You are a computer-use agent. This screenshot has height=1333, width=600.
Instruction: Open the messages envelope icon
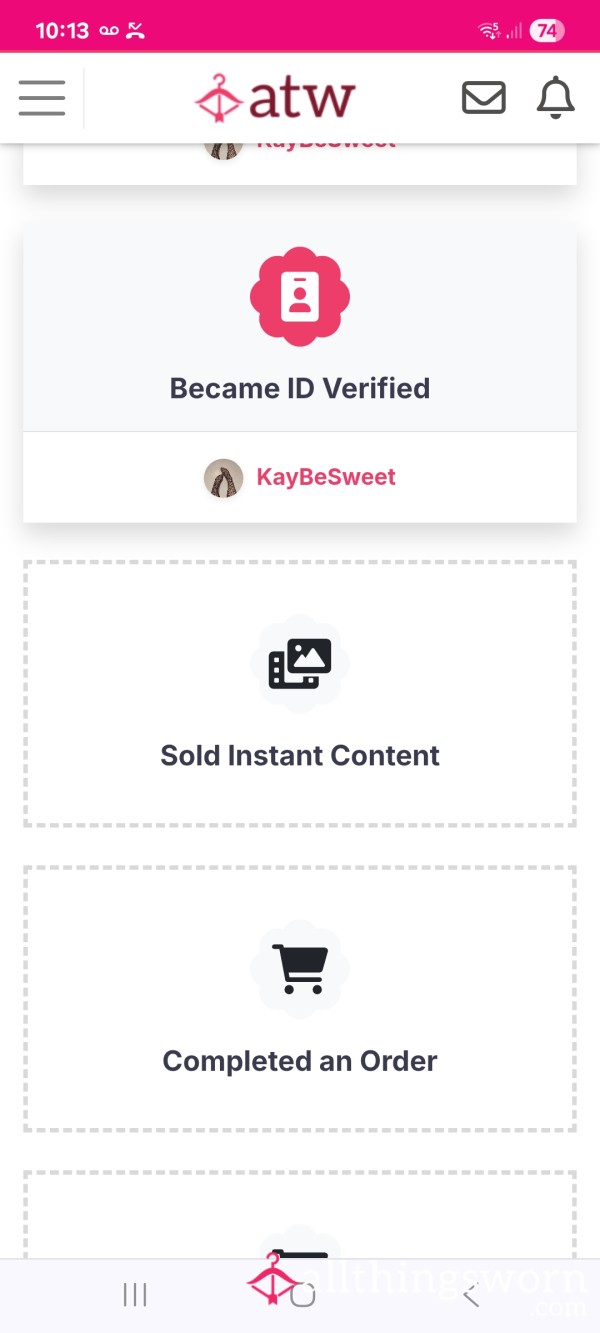tap(483, 97)
